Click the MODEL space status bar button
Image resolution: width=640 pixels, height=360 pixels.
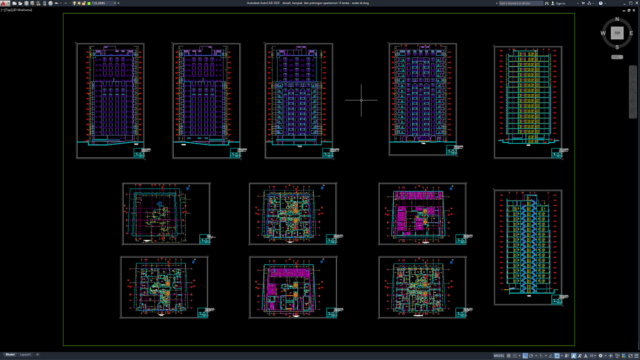499,356
